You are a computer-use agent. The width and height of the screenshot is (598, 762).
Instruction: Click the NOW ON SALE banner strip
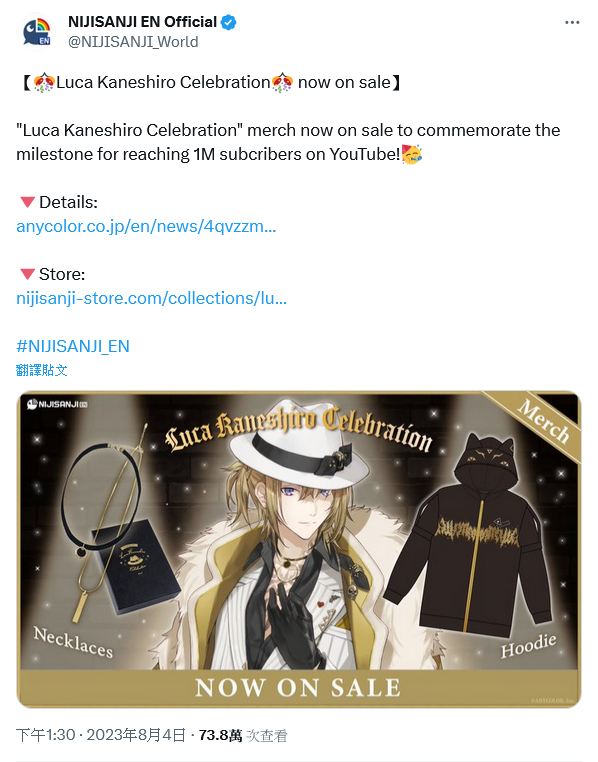coord(299,688)
